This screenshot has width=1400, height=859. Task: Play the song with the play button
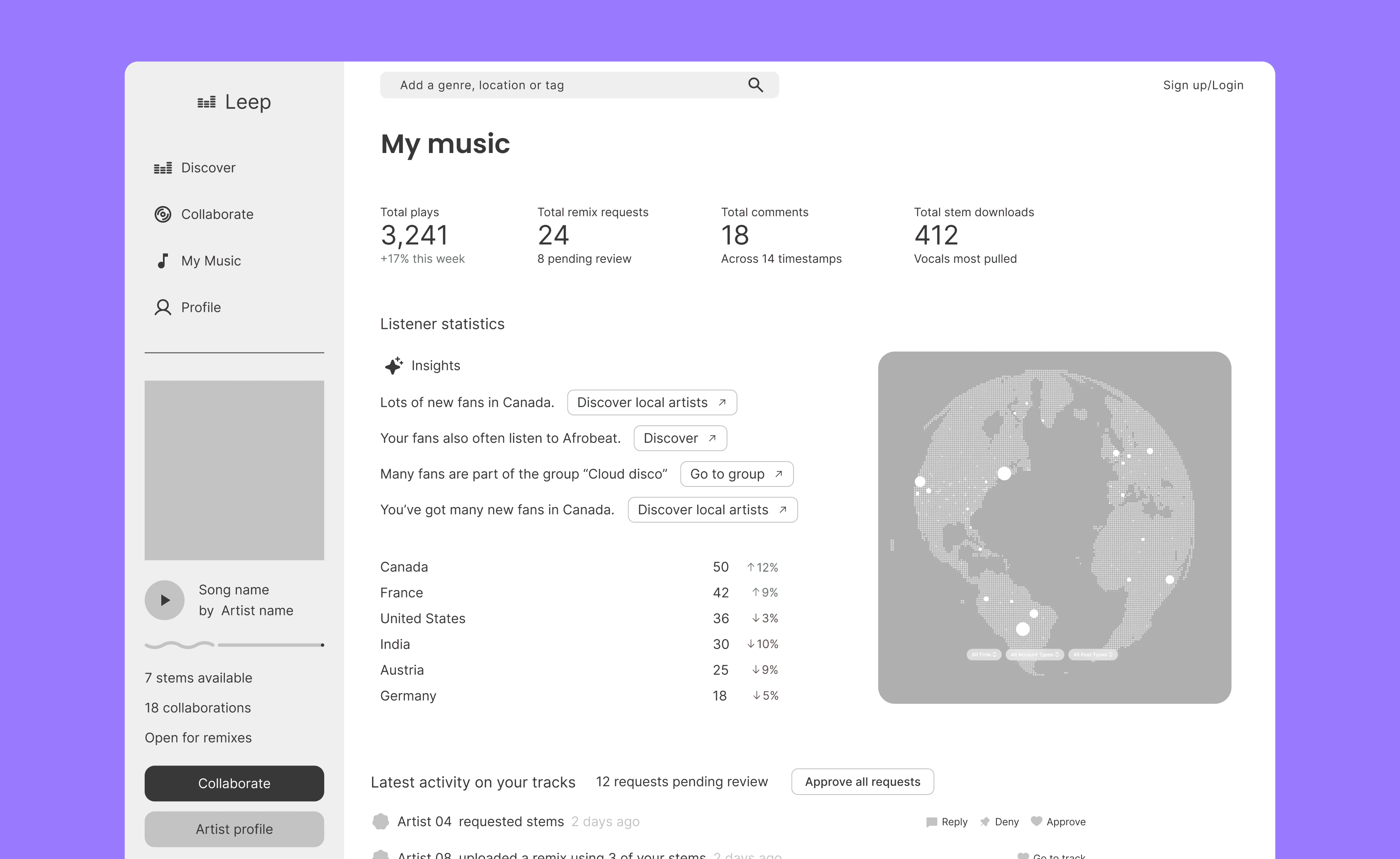tap(165, 600)
